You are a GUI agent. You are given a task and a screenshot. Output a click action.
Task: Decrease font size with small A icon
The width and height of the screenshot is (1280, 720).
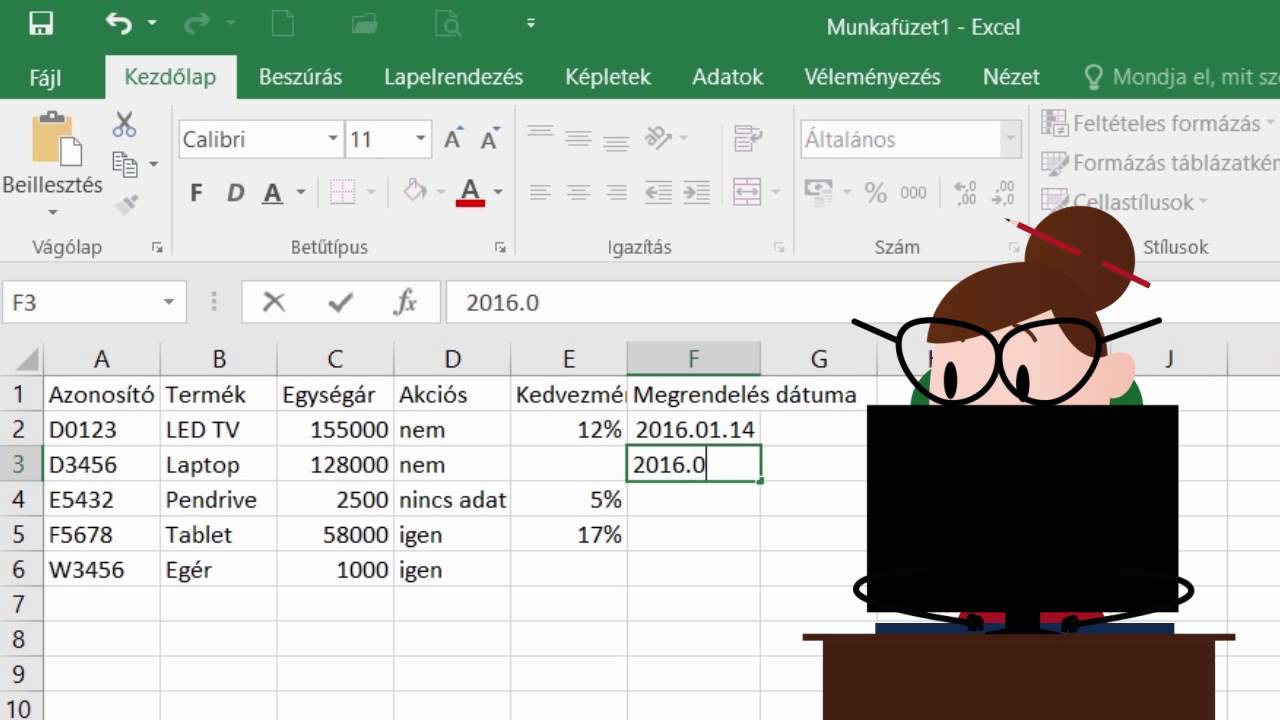coord(489,139)
